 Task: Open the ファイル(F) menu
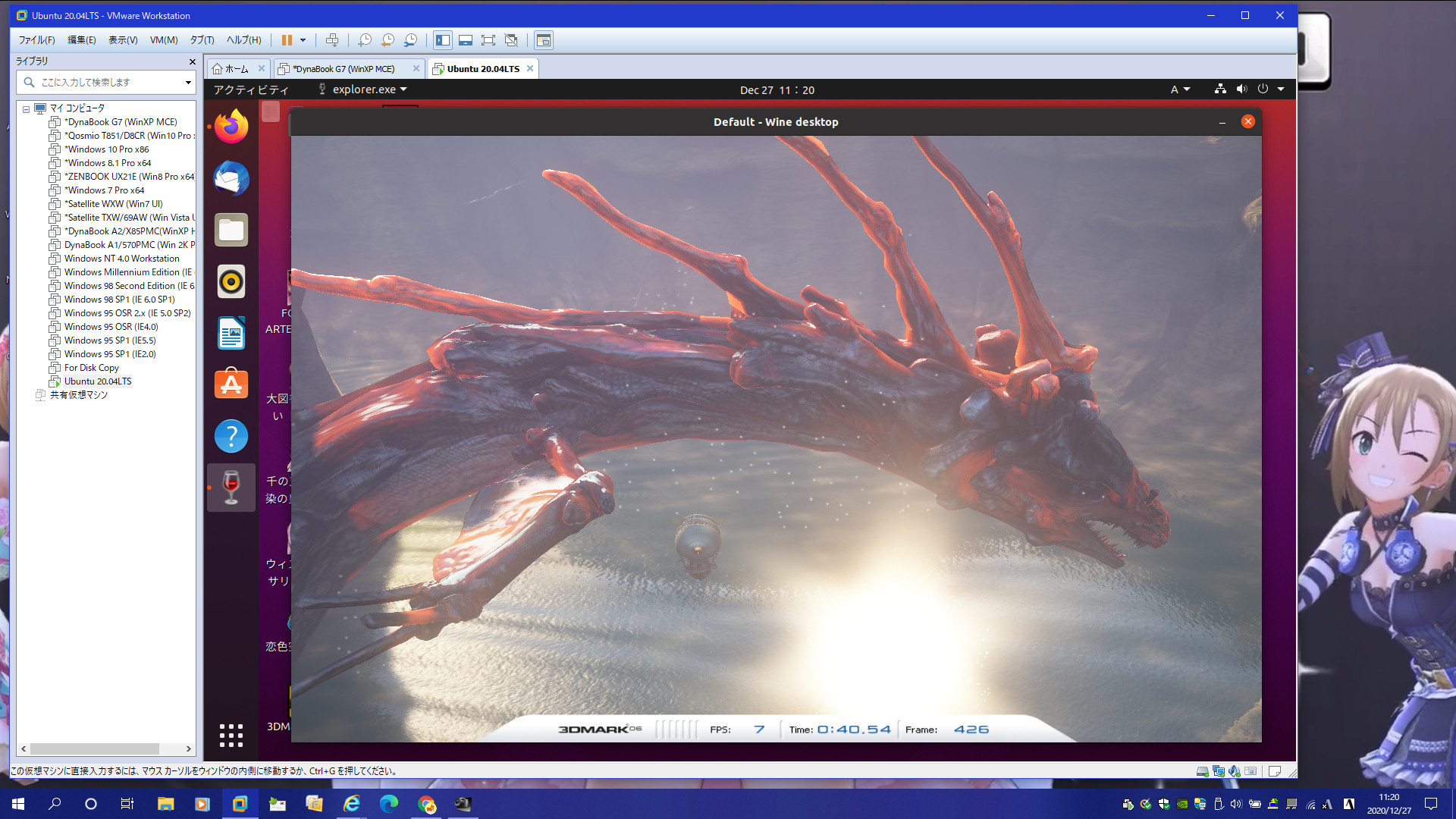point(36,40)
